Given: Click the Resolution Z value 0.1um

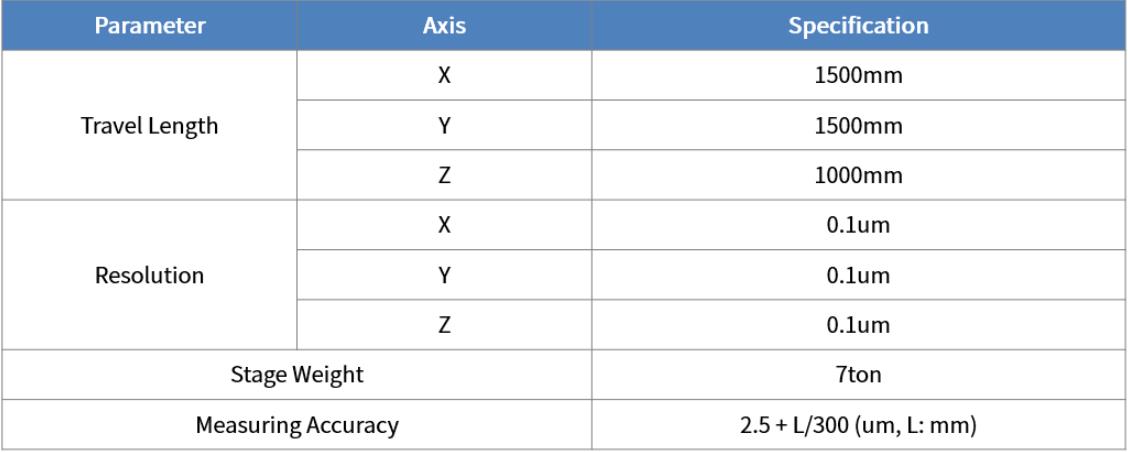Looking at the screenshot, I should [x=858, y=325].
